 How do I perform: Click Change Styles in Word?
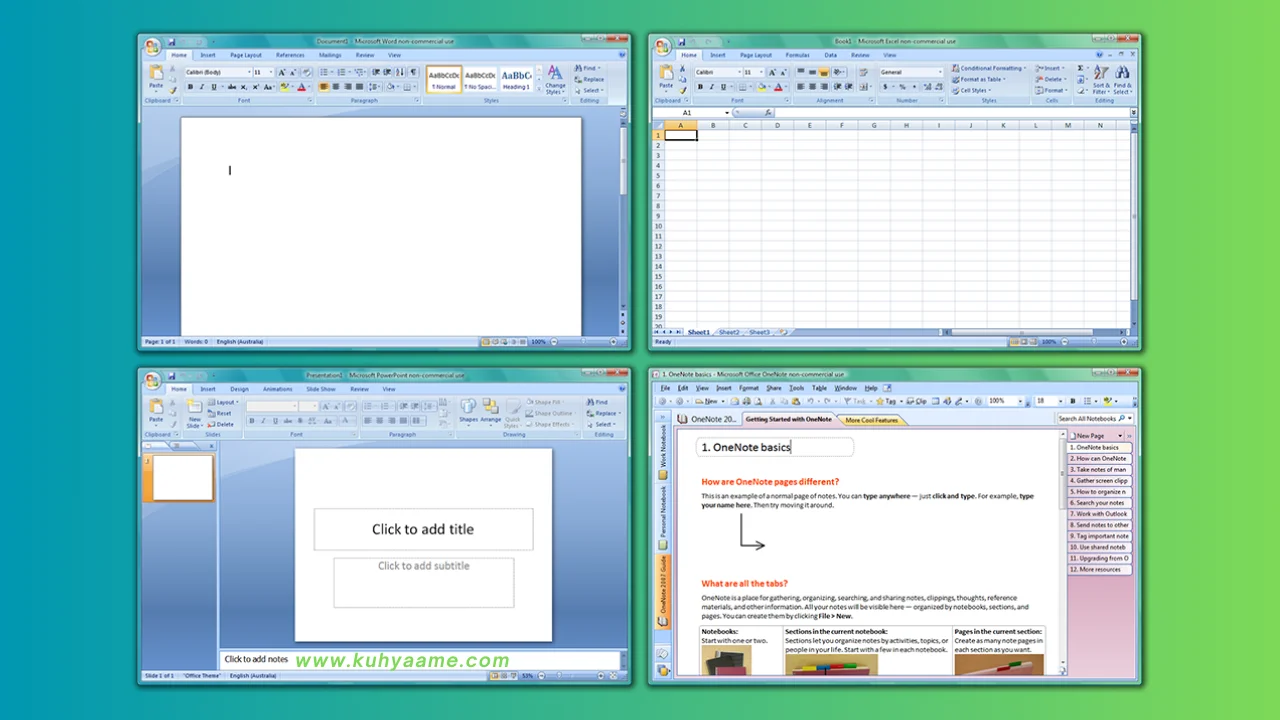(555, 79)
